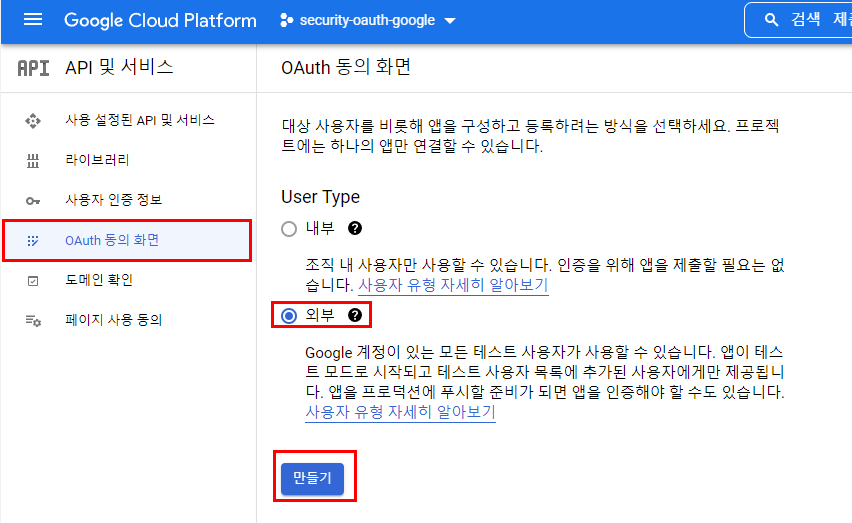Click the search magnifier icon
The image size is (852, 523).
pyautogui.click(x=770, y=20)
